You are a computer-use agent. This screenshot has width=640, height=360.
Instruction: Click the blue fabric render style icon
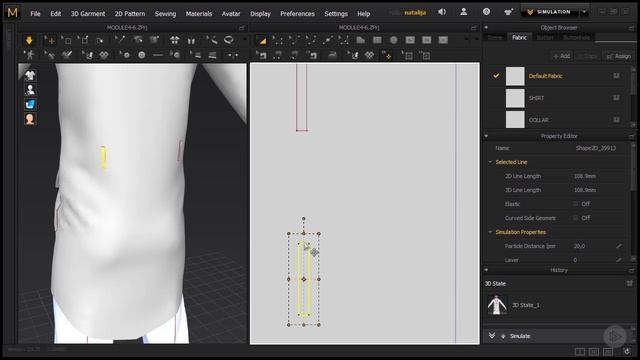click(x=30, y=104)
